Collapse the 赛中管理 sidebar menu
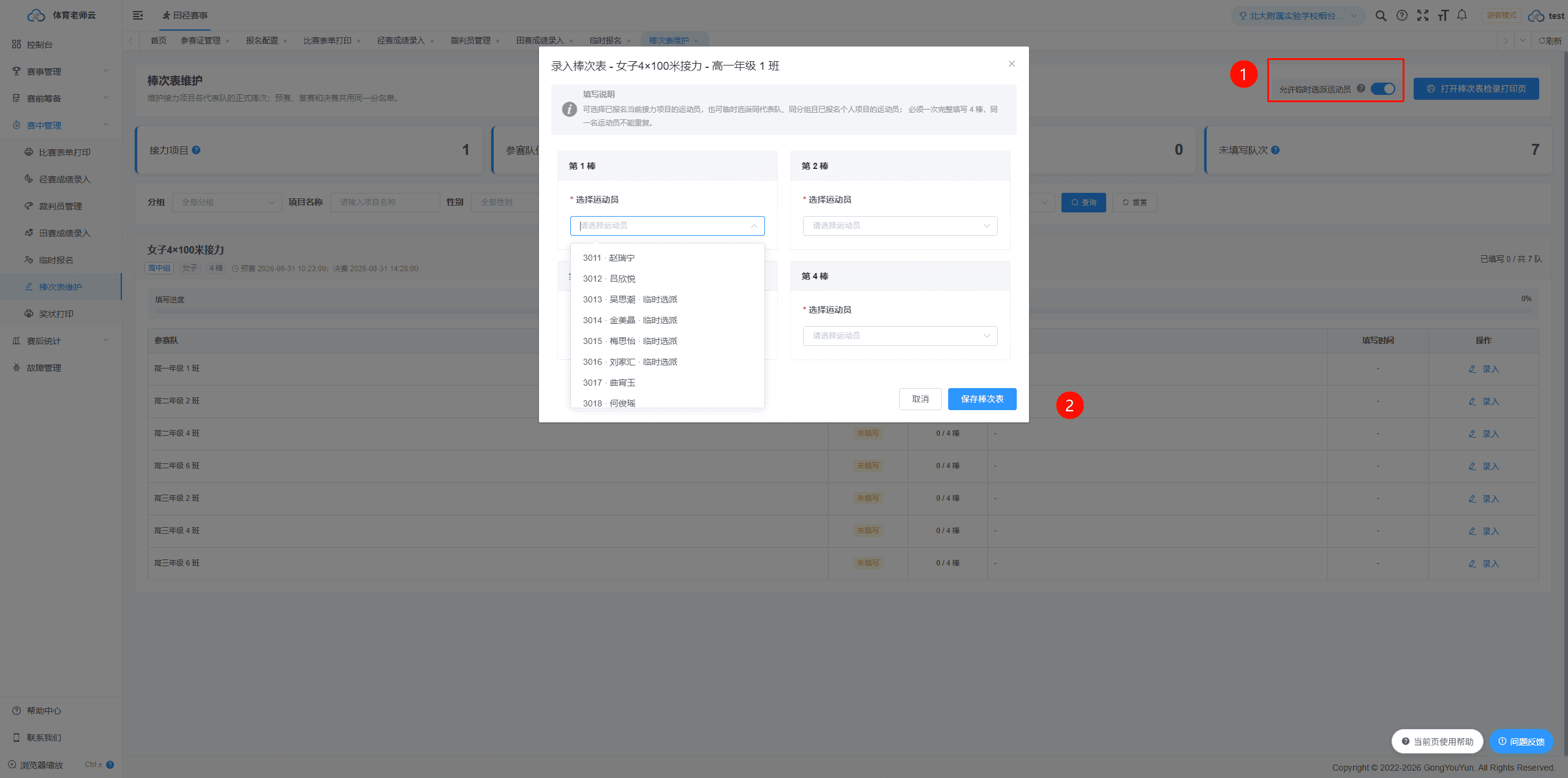 click(61, 125)
